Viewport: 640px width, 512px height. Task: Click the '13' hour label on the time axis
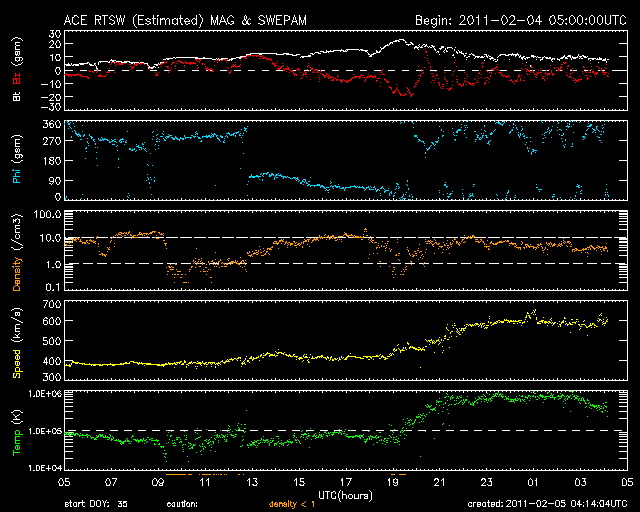point(252,482)
